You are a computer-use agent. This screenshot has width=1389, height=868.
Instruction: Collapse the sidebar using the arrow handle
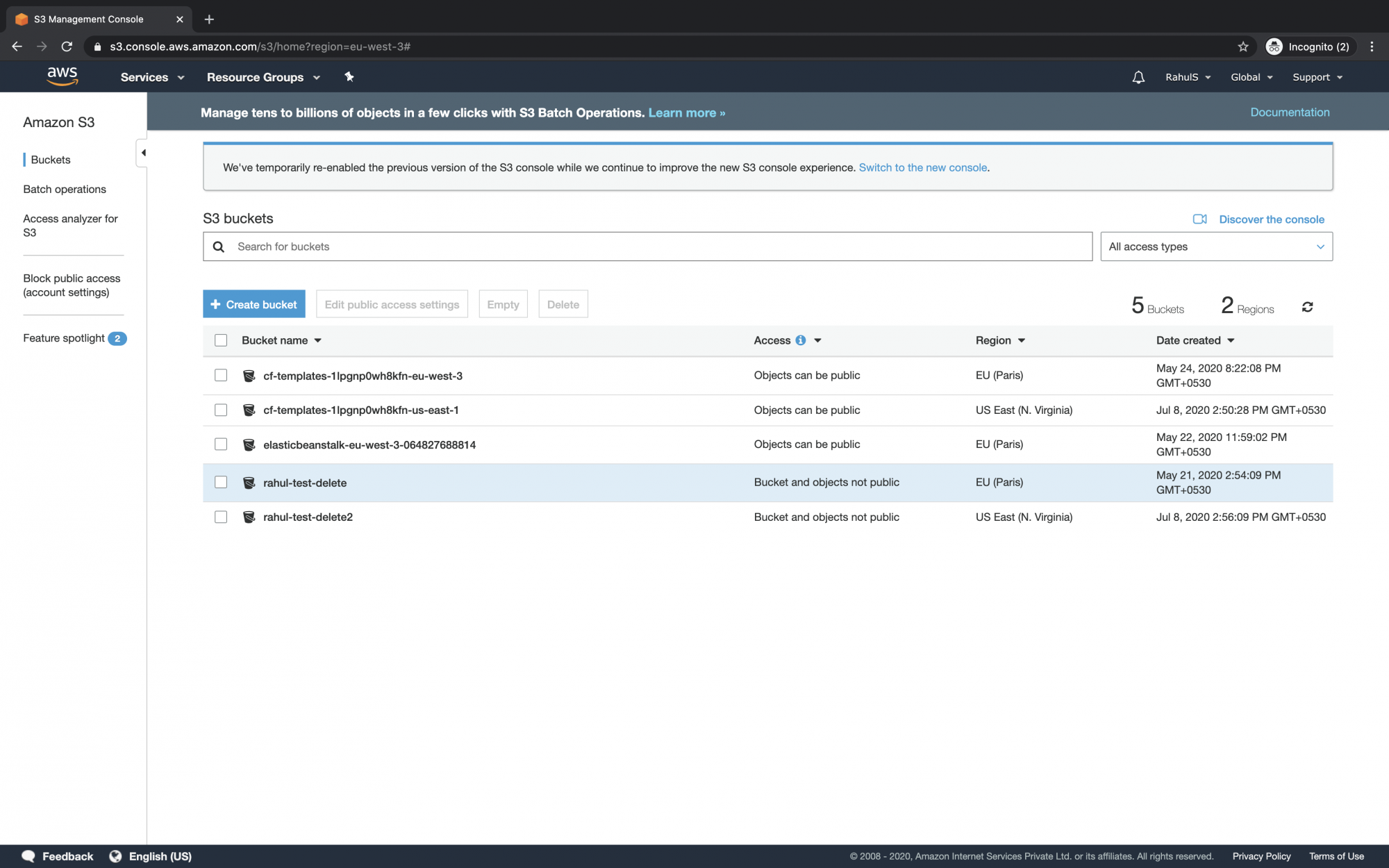144,152
